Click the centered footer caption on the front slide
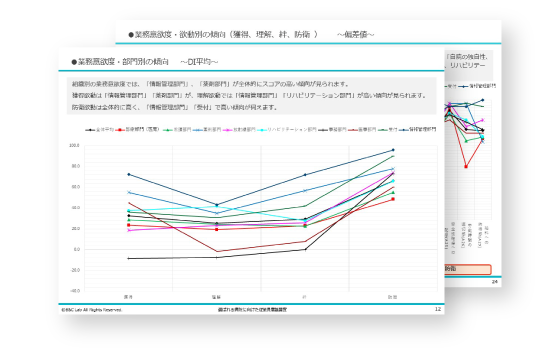Viewport: 560px width, 360px height. (x=252, y=310)
